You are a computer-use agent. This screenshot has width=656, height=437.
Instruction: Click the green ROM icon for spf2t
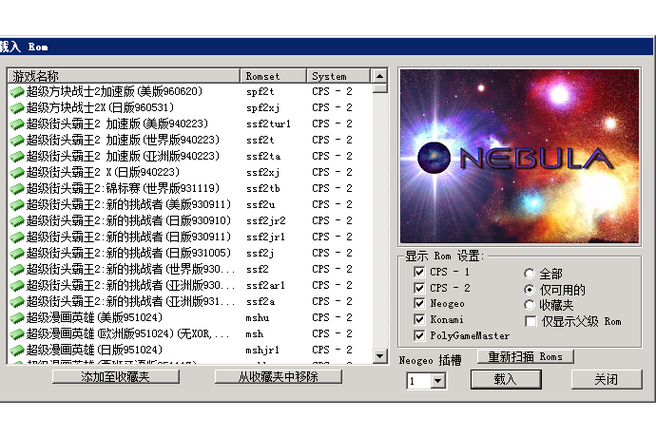pyautogui.click(x=17, y=92)
